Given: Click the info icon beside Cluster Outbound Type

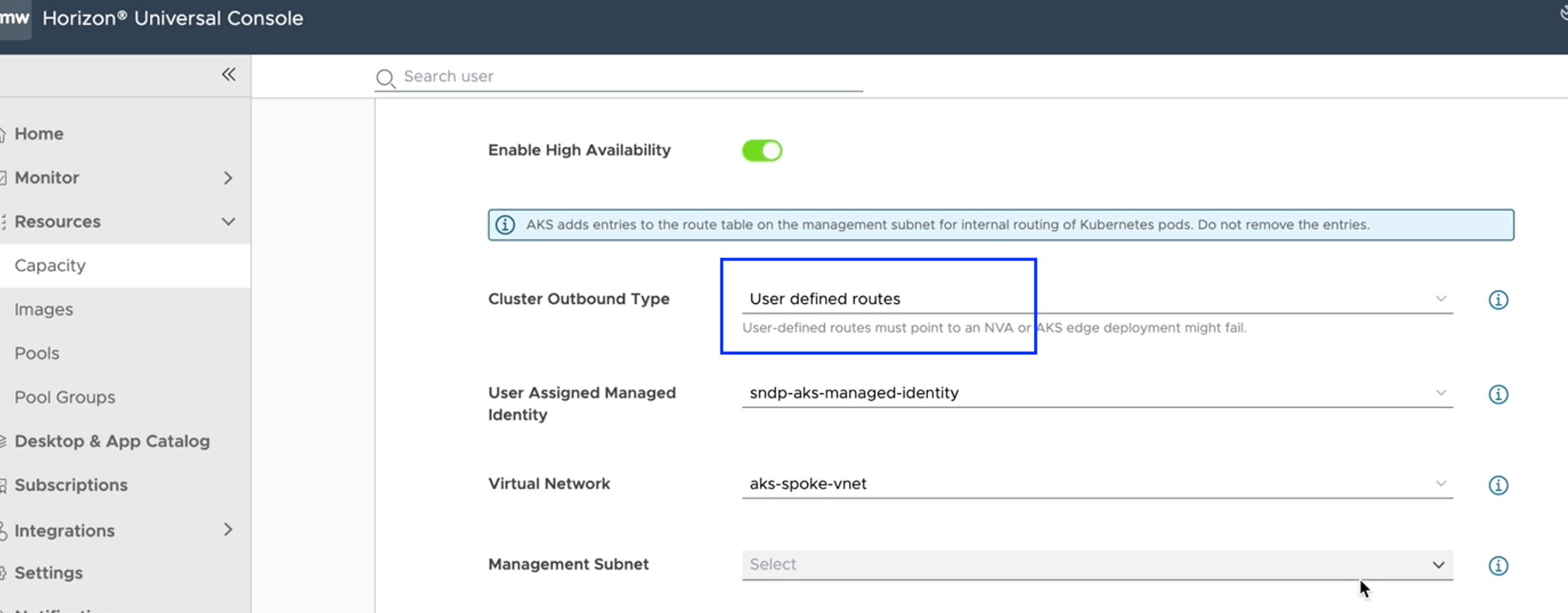Looking at the screenshot, I should 1498,300.
